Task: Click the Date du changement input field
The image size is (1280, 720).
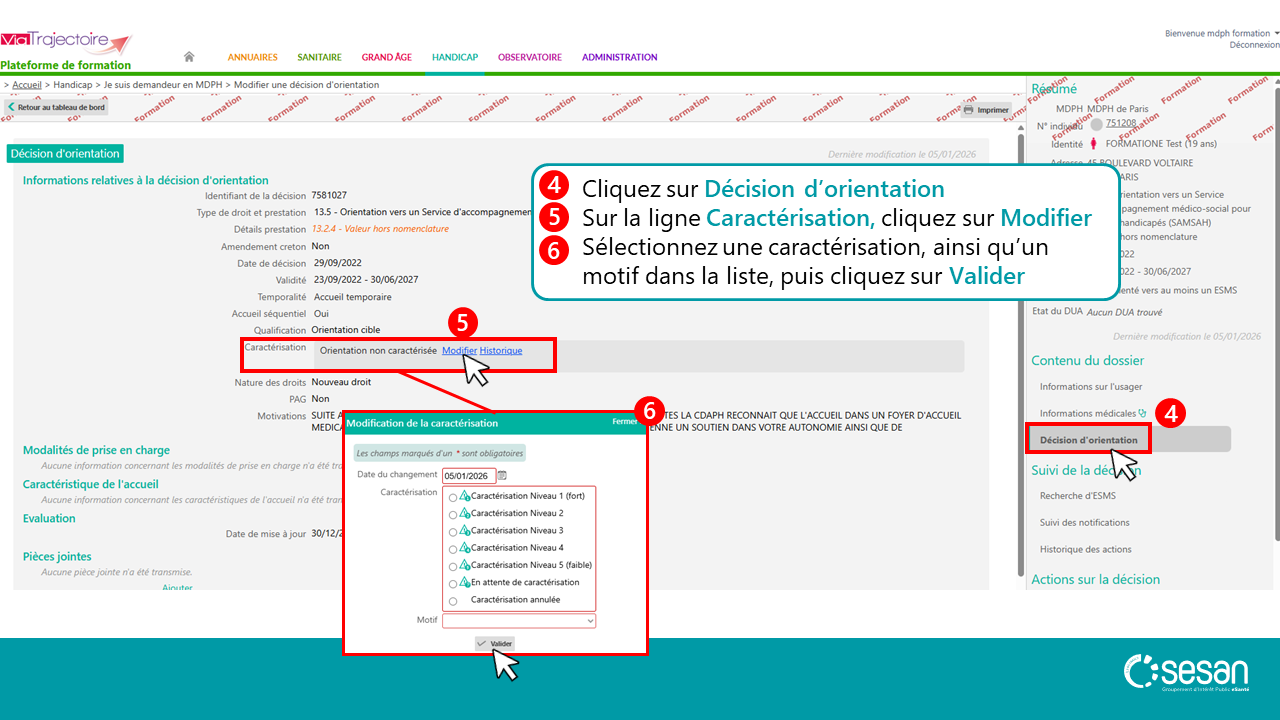Action: pos(468,476)
